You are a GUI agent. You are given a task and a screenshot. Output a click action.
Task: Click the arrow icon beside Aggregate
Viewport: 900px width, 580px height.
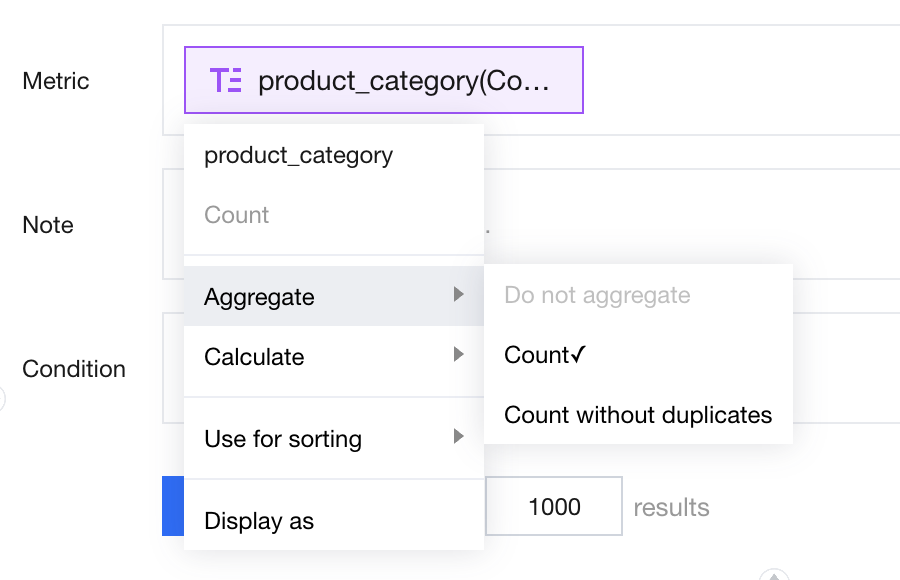[458, 295]
